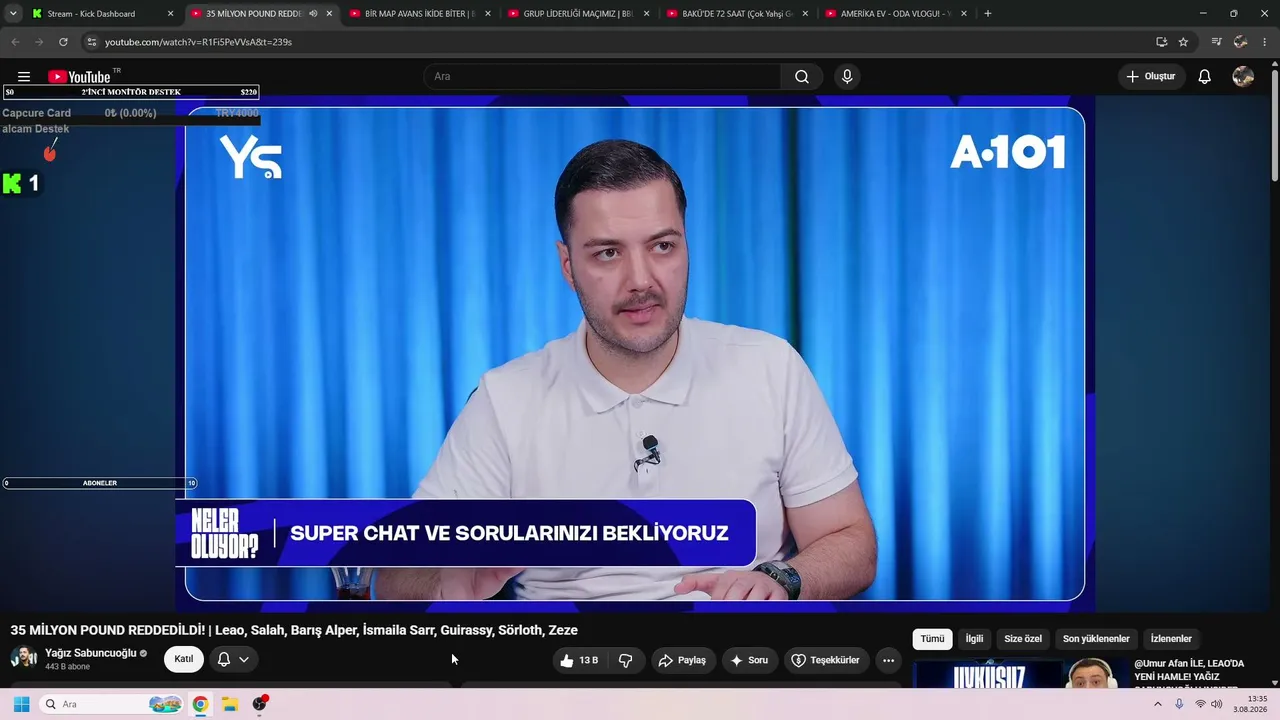Open Chrome media control button
Screen dimensions: 1280x720
coord(1216,42)
